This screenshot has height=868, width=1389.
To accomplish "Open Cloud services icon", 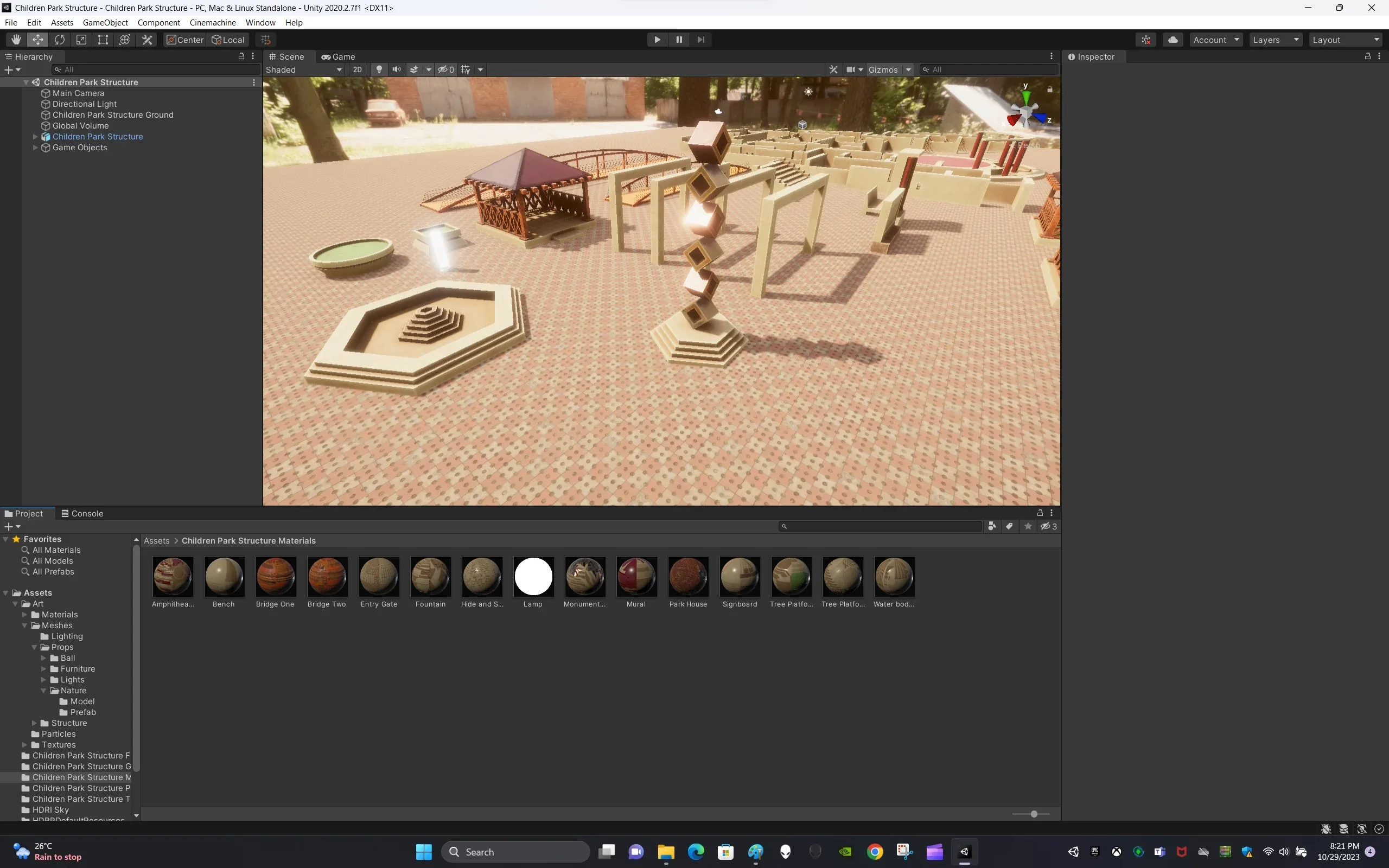I will (1173, 40).
